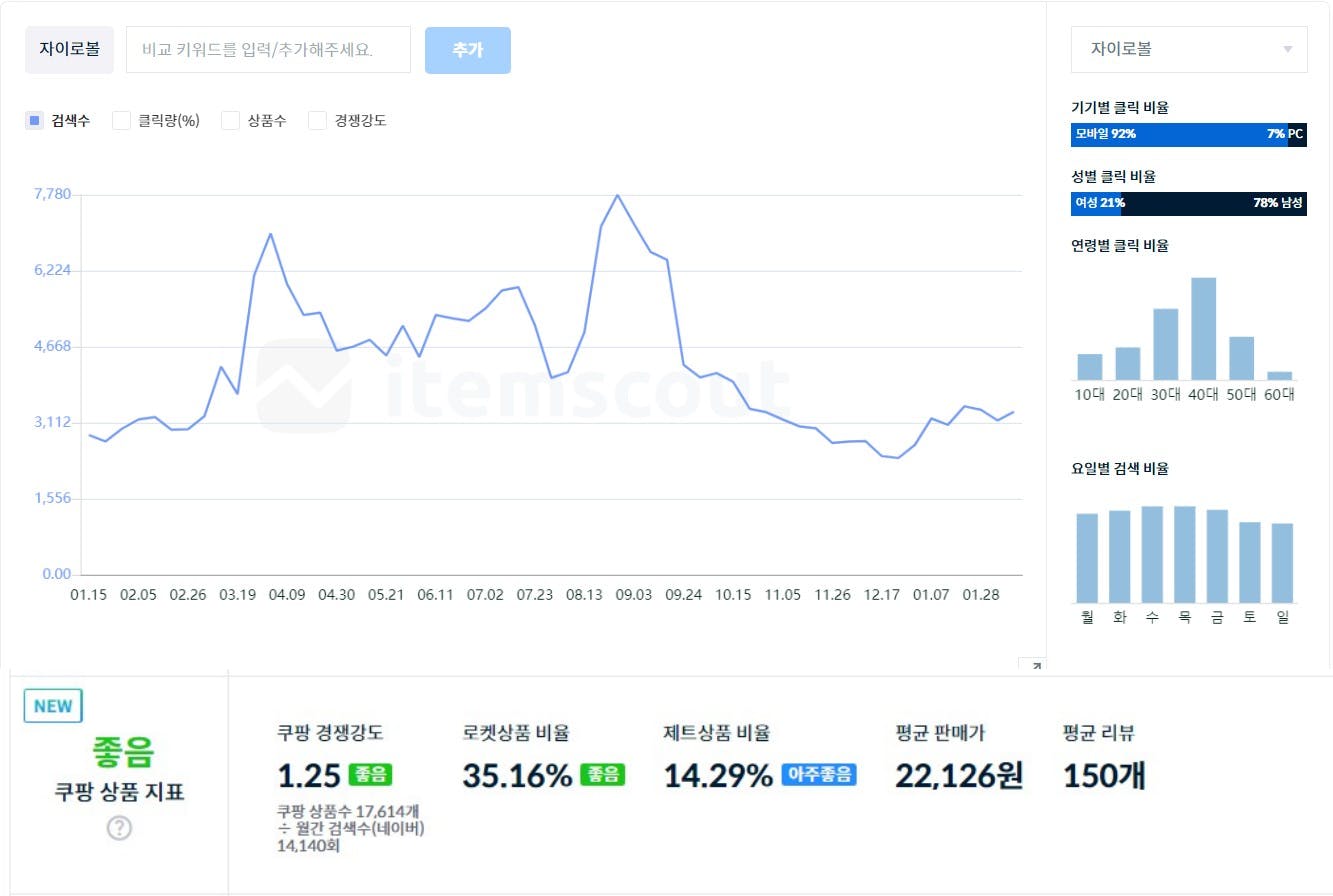Screen dimensions: 1333x896
Task: Enable the 클릭량(%) checkbox
Action: (x=121, y=121)
